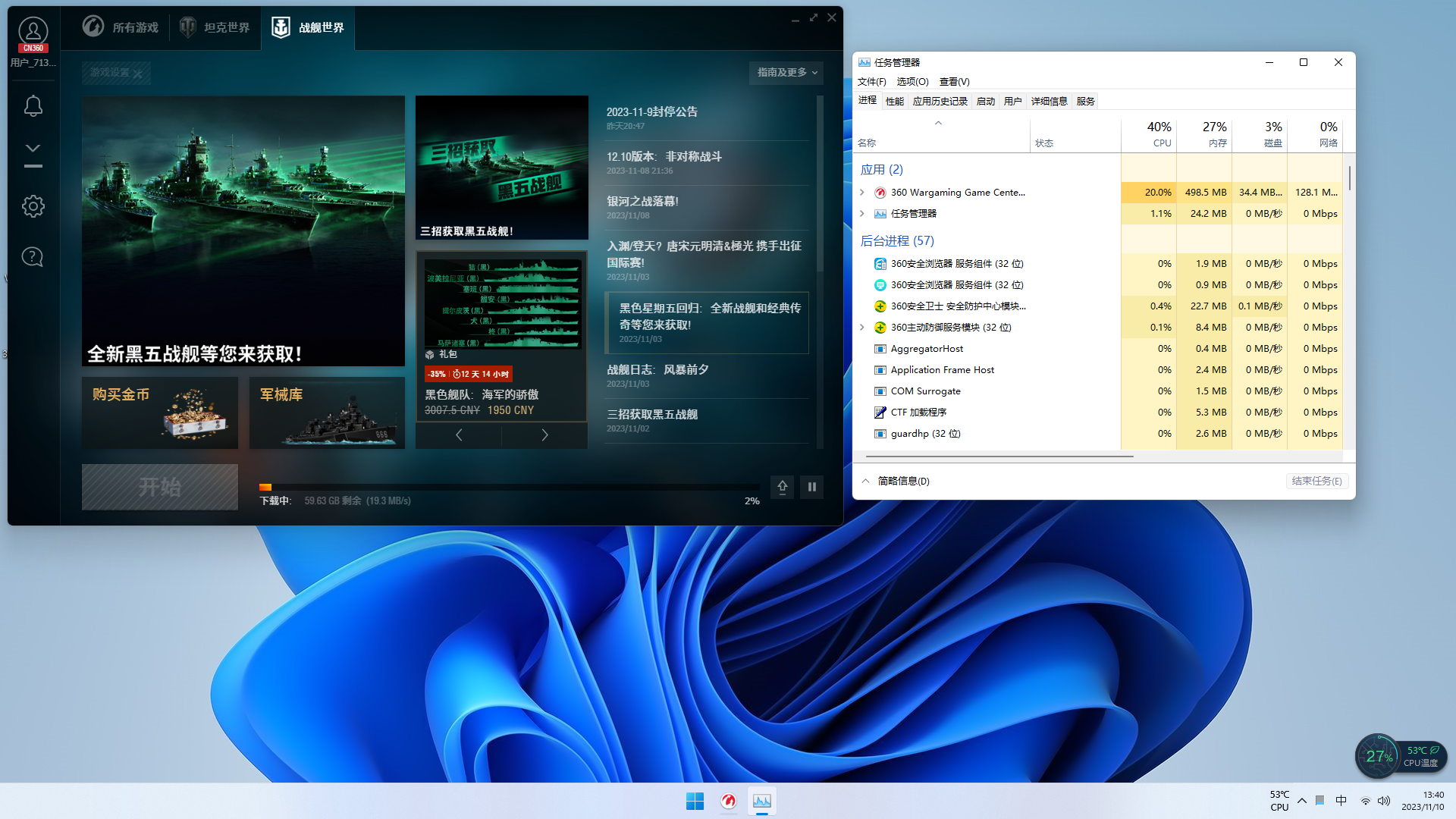This screenshot has height=819, width=1456.
Task: Click Task Manager taskbar icon
Action: tap(761, 801)
